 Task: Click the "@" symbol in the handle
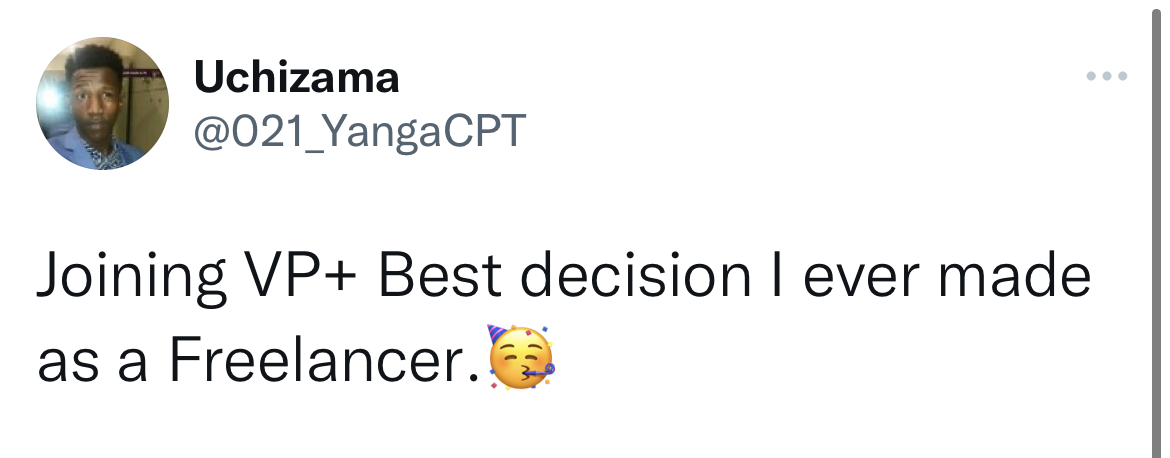pos(211,131)
